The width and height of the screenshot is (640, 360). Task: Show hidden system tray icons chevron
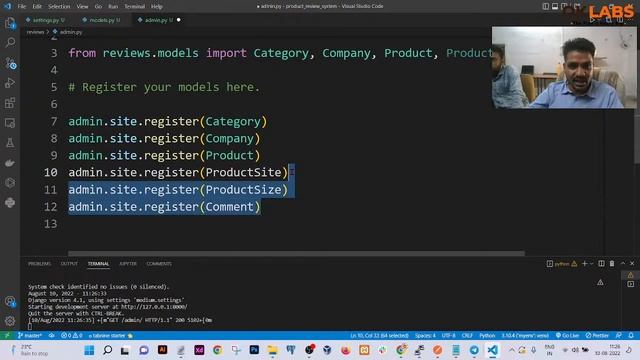click(x=511, y=350)
